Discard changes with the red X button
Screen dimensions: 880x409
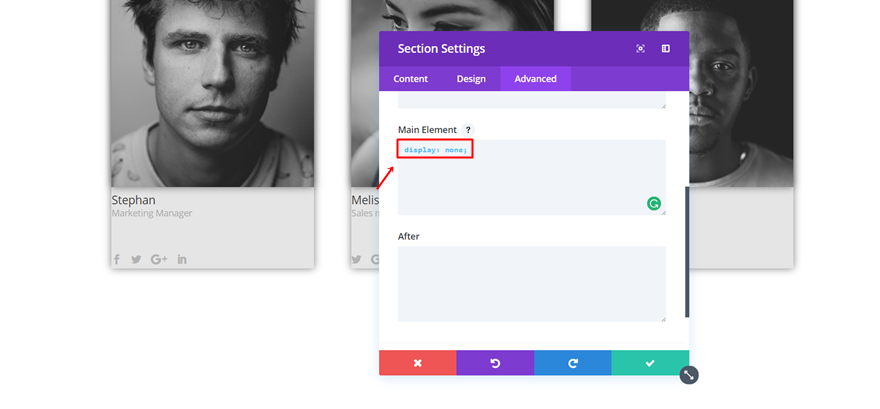[x=417, y=363]
